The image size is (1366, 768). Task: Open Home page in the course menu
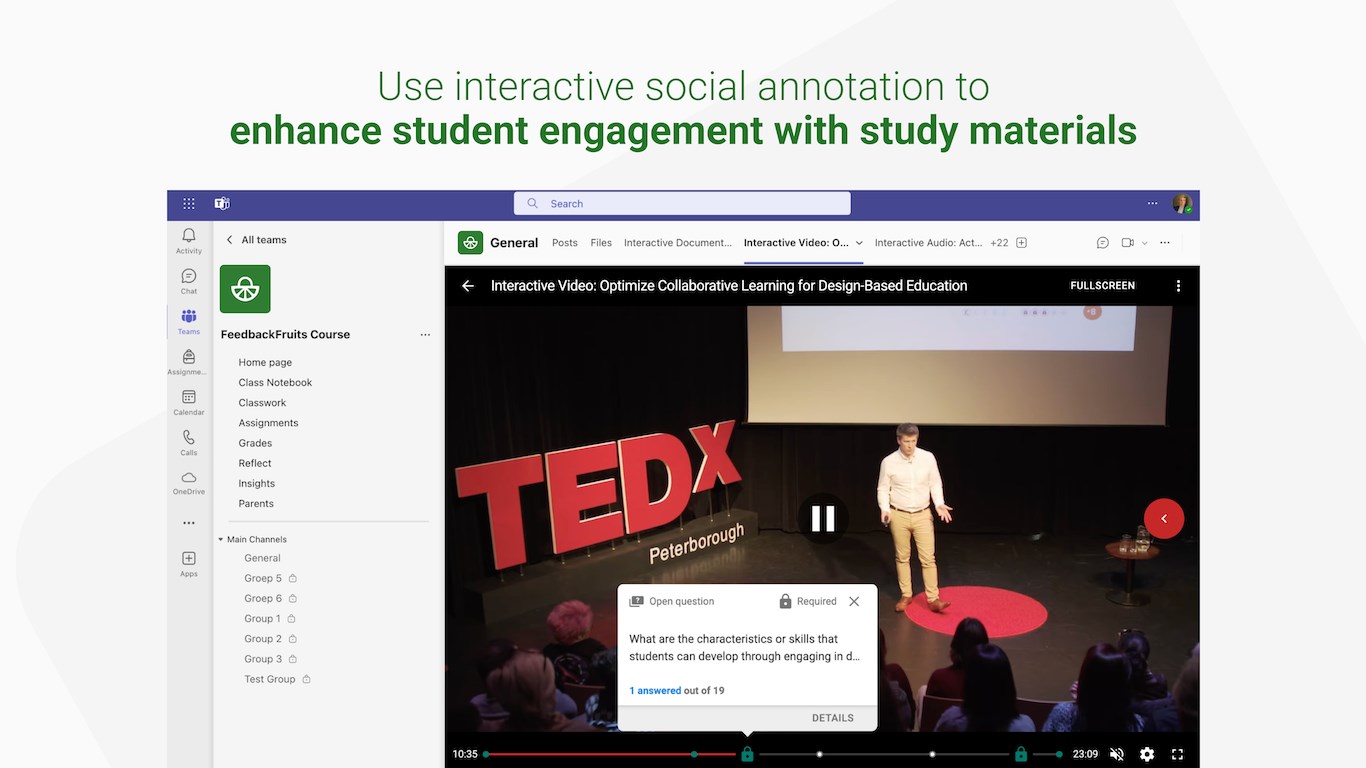pos(265,363)
